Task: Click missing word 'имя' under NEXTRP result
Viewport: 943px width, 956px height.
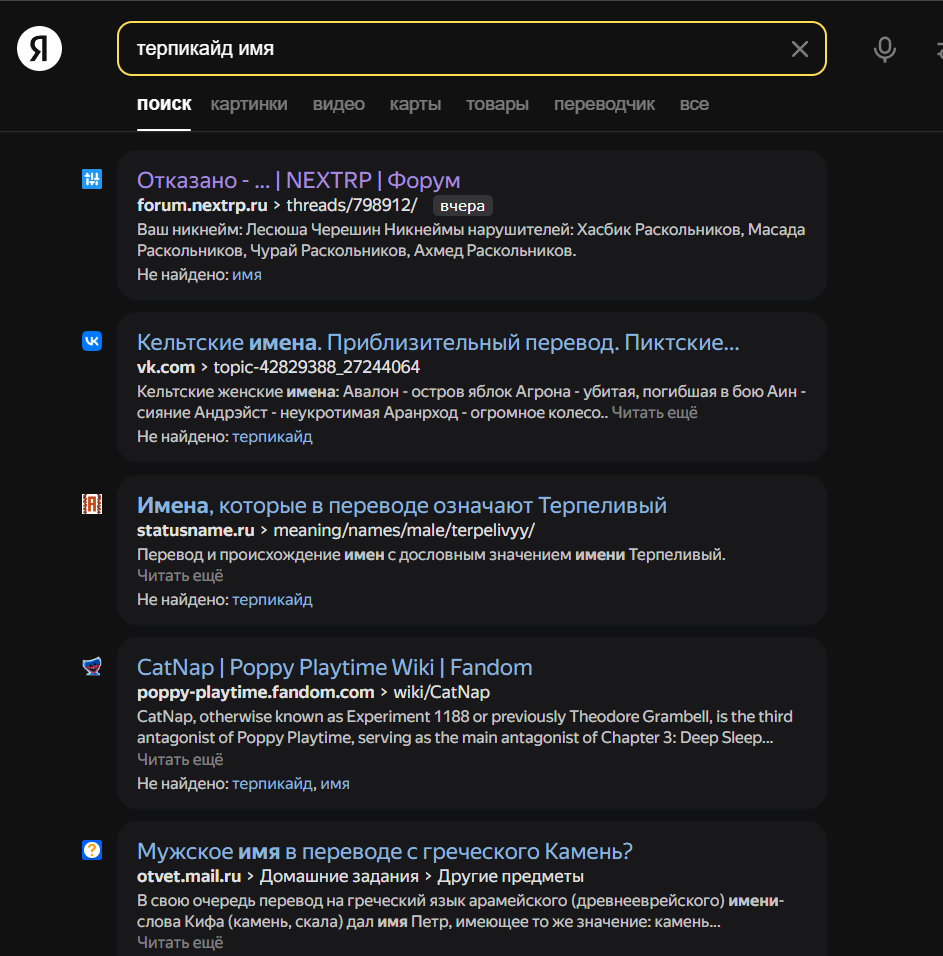Action: tap(247, 275)
